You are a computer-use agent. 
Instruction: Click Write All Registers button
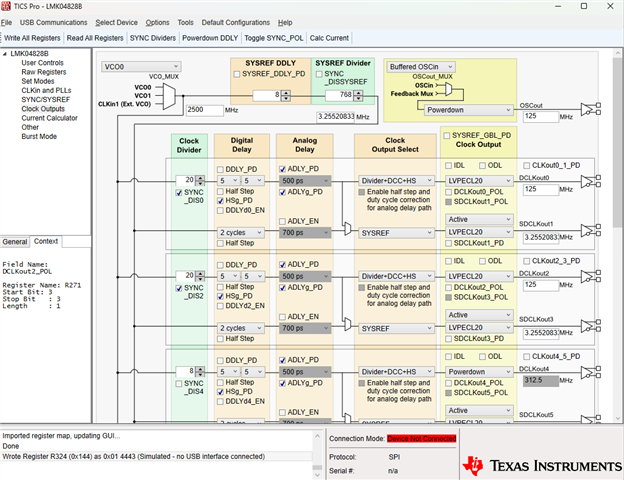click(x=32, y=38)
